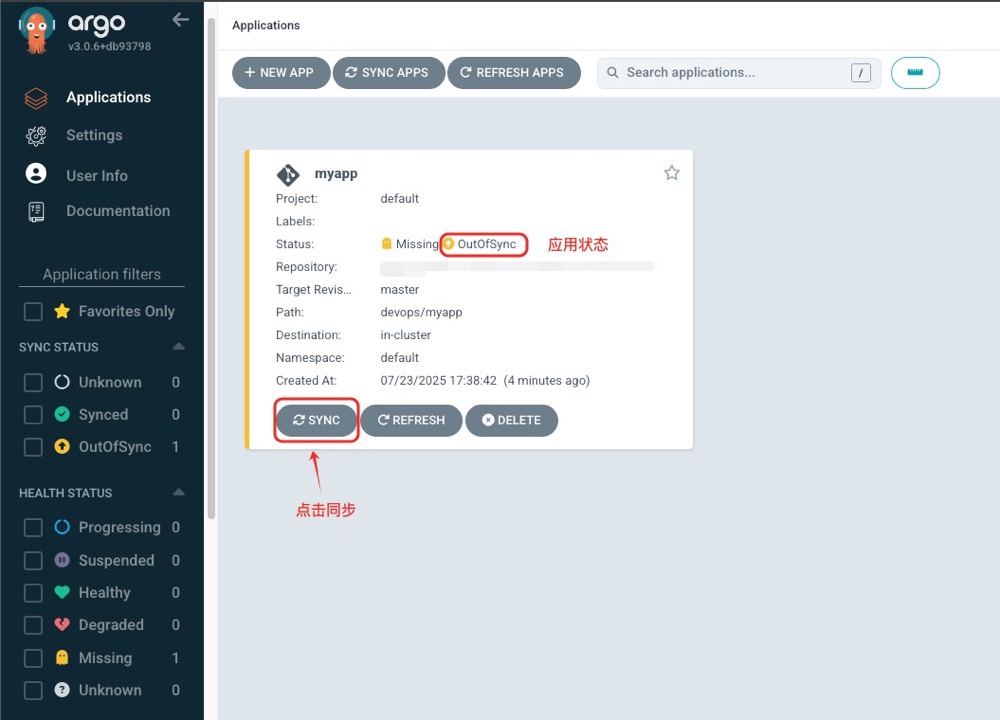Collapse the SYNC STATUS filter section
Screen dimensions: 1000x720
(x=178, y=347)
